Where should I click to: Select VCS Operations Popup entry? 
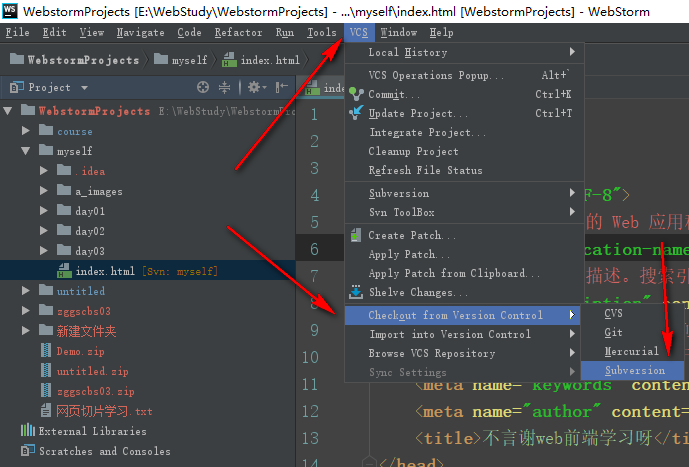[464, 75]
